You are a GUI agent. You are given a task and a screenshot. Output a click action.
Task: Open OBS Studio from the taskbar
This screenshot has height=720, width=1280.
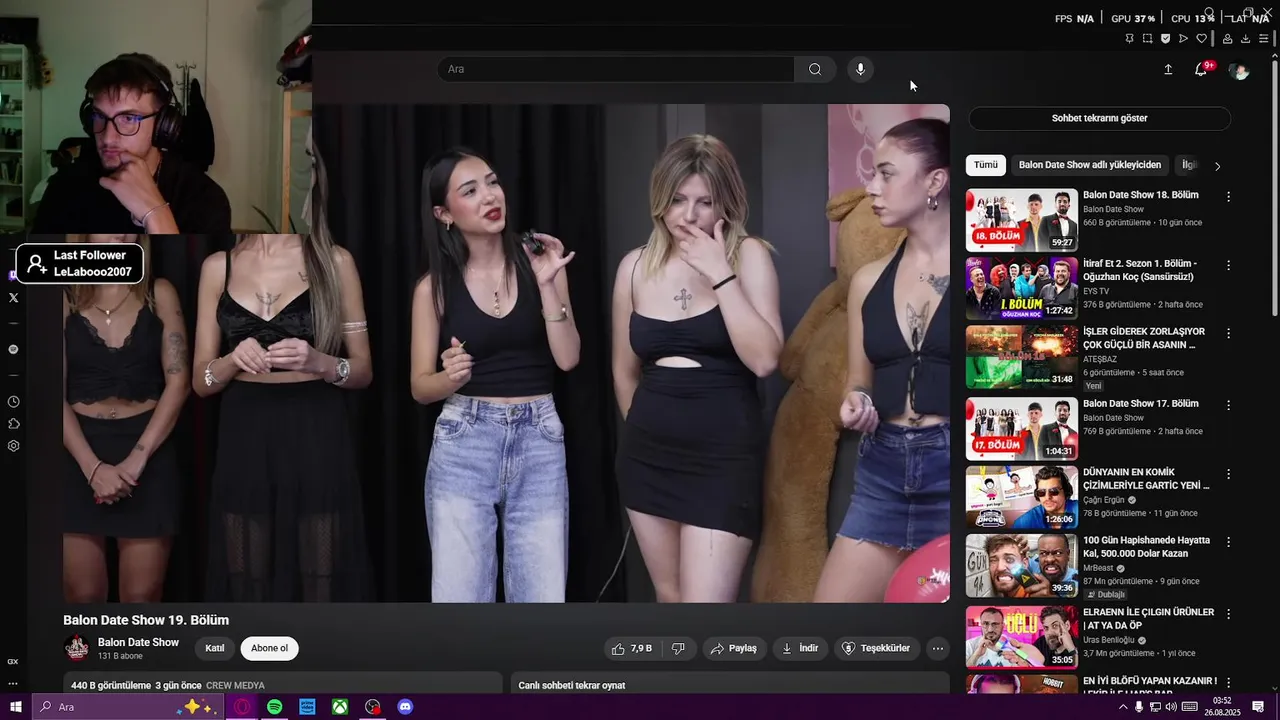pos(373,707)
